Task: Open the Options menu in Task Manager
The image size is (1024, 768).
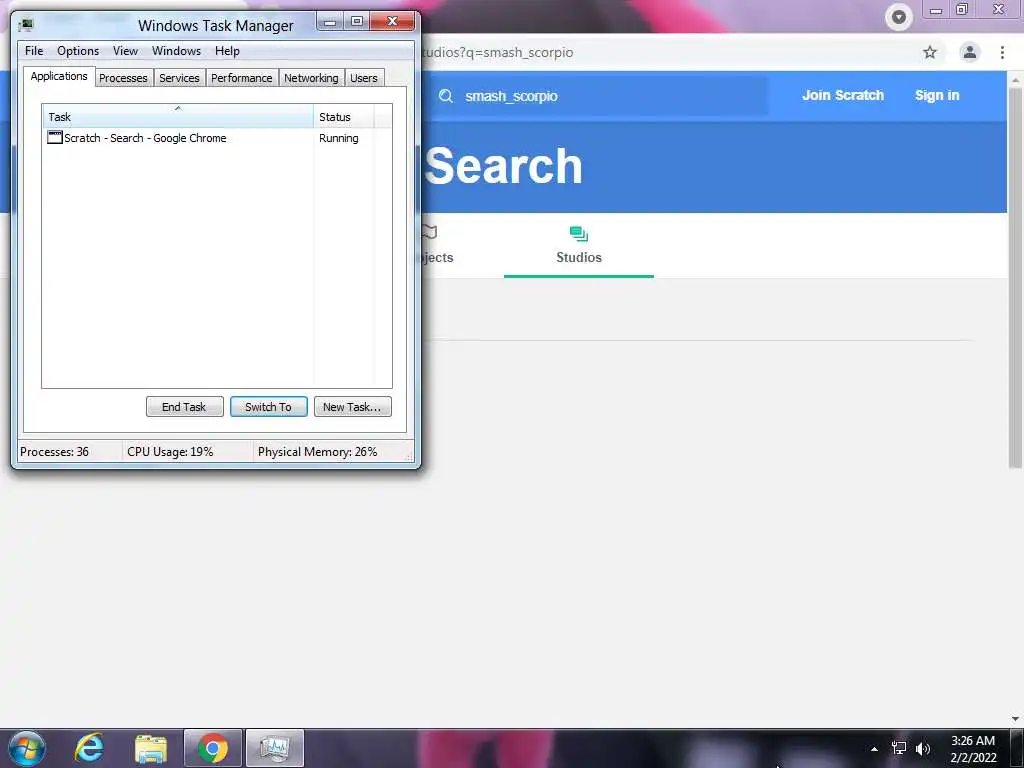Action: point(78,51)
